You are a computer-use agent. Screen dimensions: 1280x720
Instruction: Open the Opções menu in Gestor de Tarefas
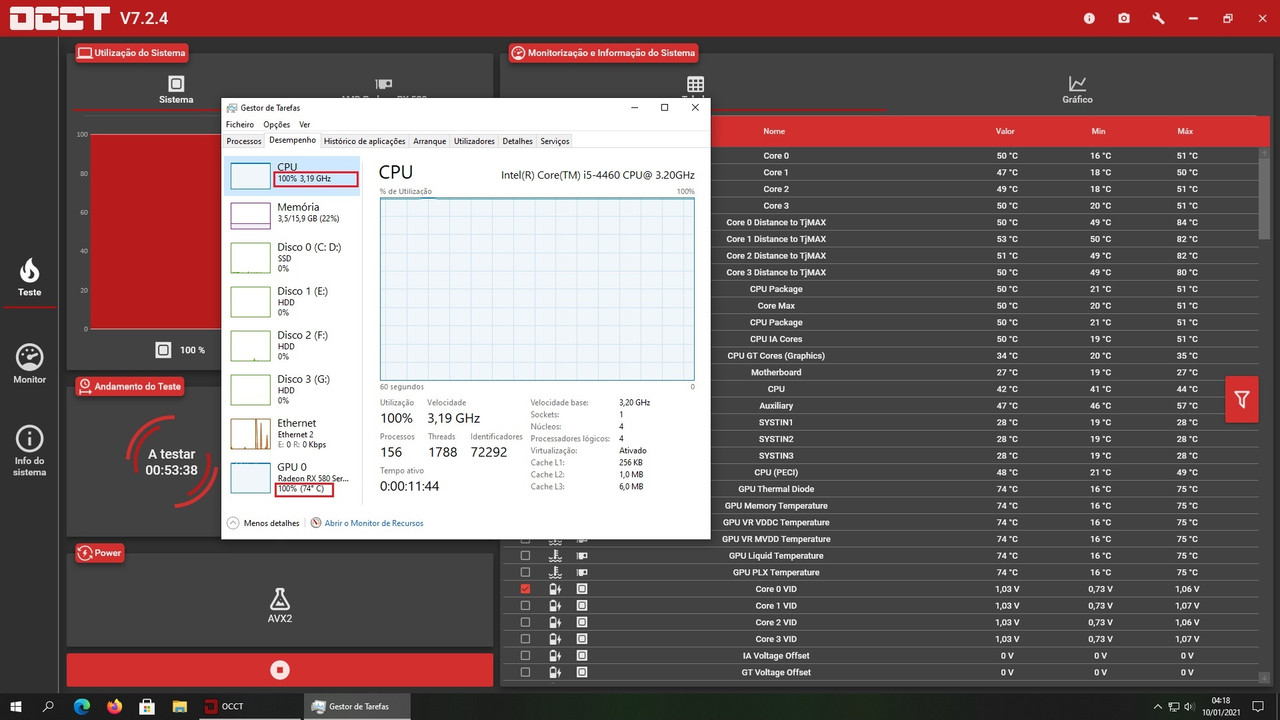(277, 125)
